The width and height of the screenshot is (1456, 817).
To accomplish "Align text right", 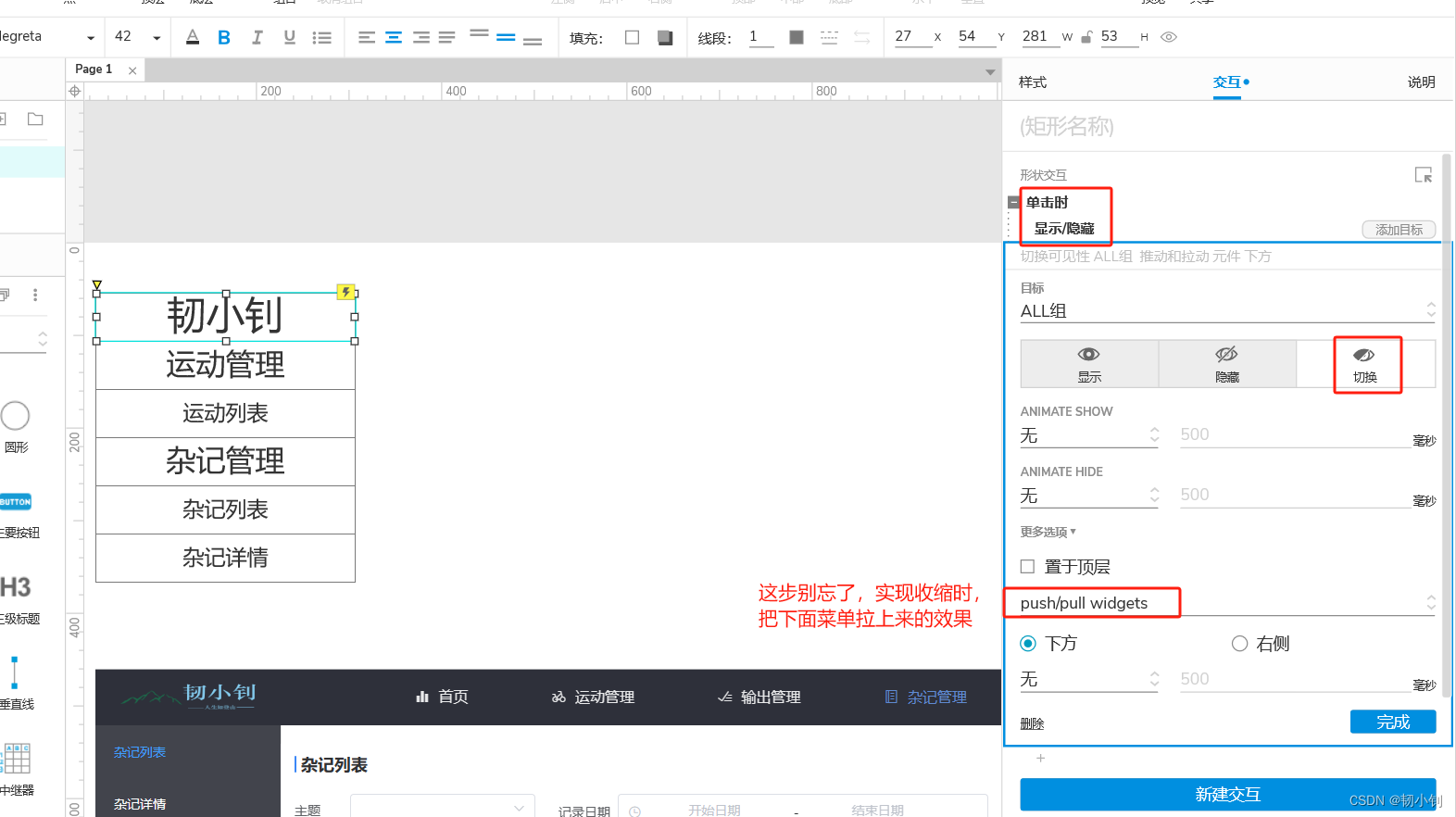I will (420, 37).
